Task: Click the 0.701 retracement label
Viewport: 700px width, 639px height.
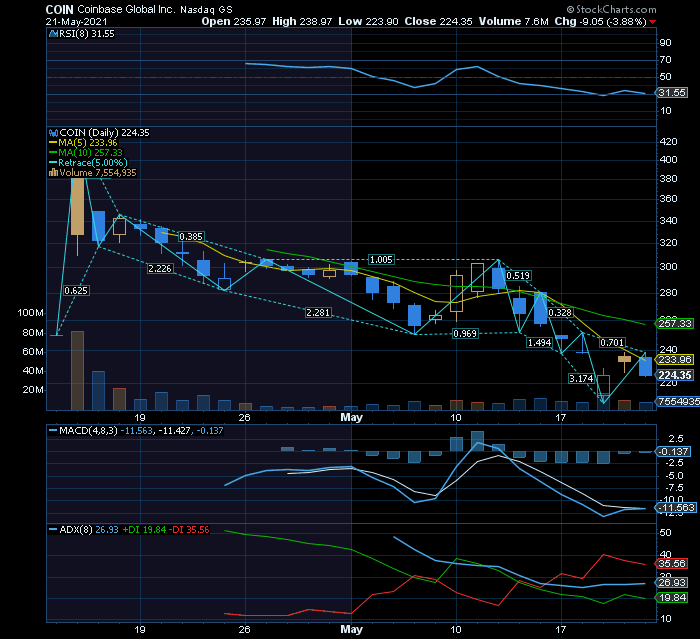Action: point(612,342)
